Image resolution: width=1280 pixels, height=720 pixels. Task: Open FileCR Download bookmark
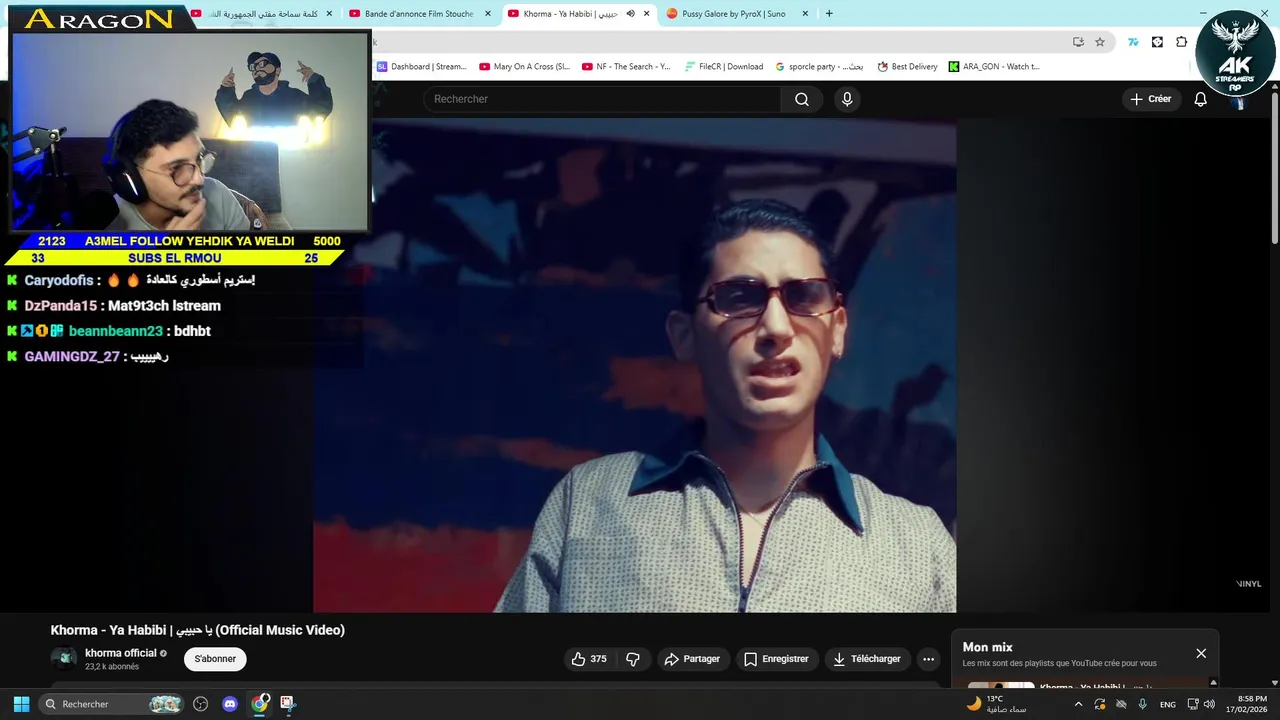(x=724, y=67)
